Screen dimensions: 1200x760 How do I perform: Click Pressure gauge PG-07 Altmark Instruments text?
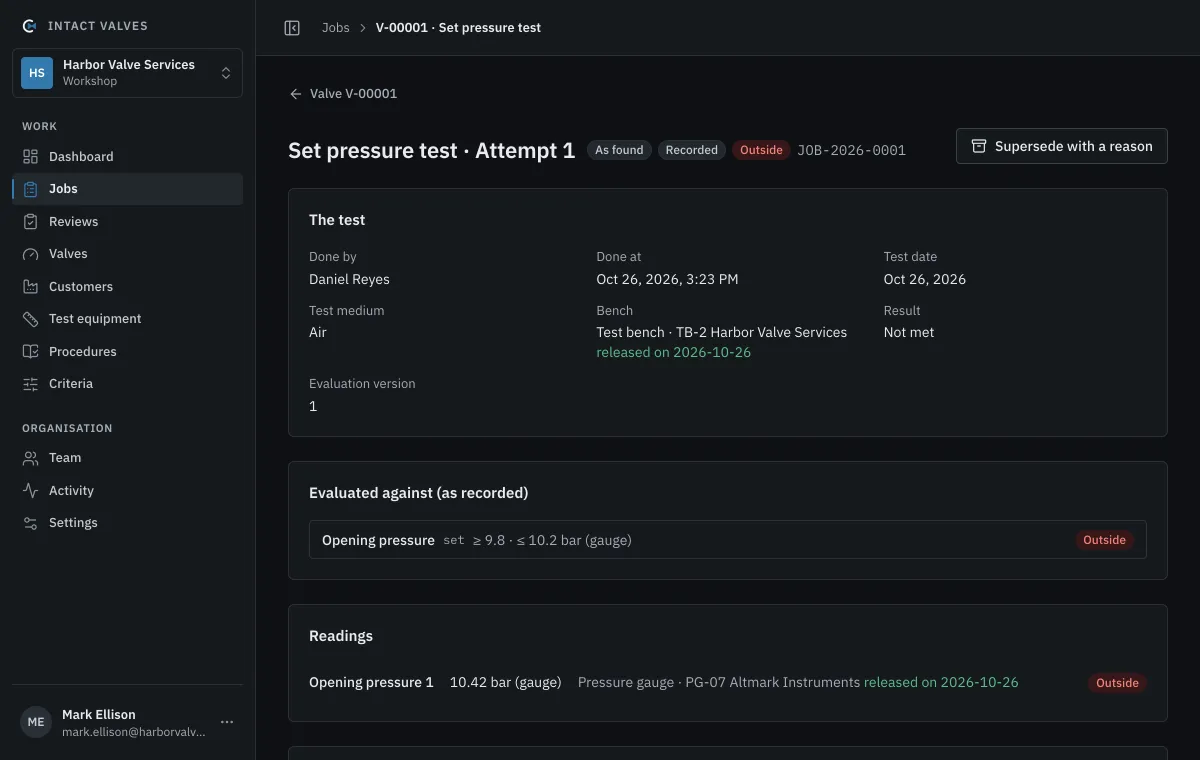(x=719, y=682)
